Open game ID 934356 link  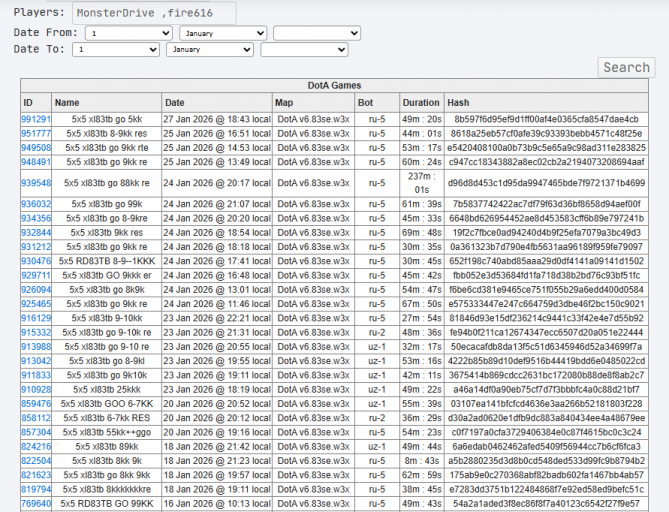click(x=36, y=218)
